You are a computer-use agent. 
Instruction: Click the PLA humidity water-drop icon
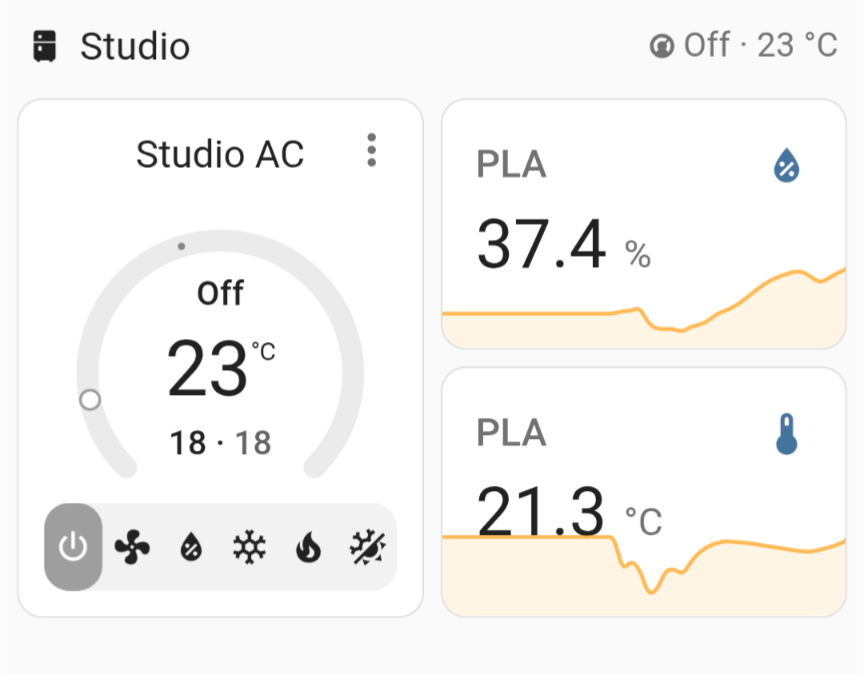(x=787, y=165)
